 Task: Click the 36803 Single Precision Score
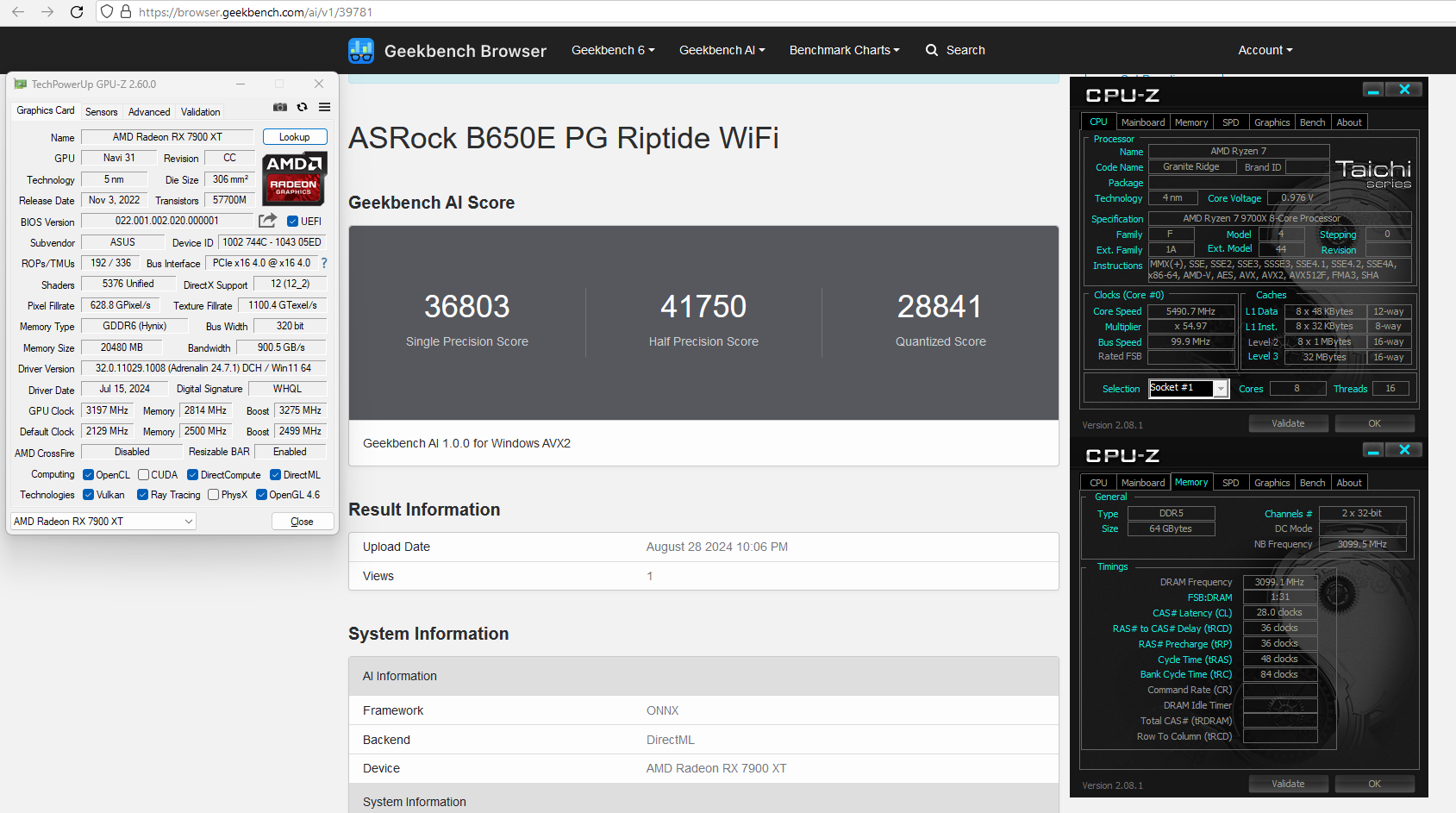467,307
